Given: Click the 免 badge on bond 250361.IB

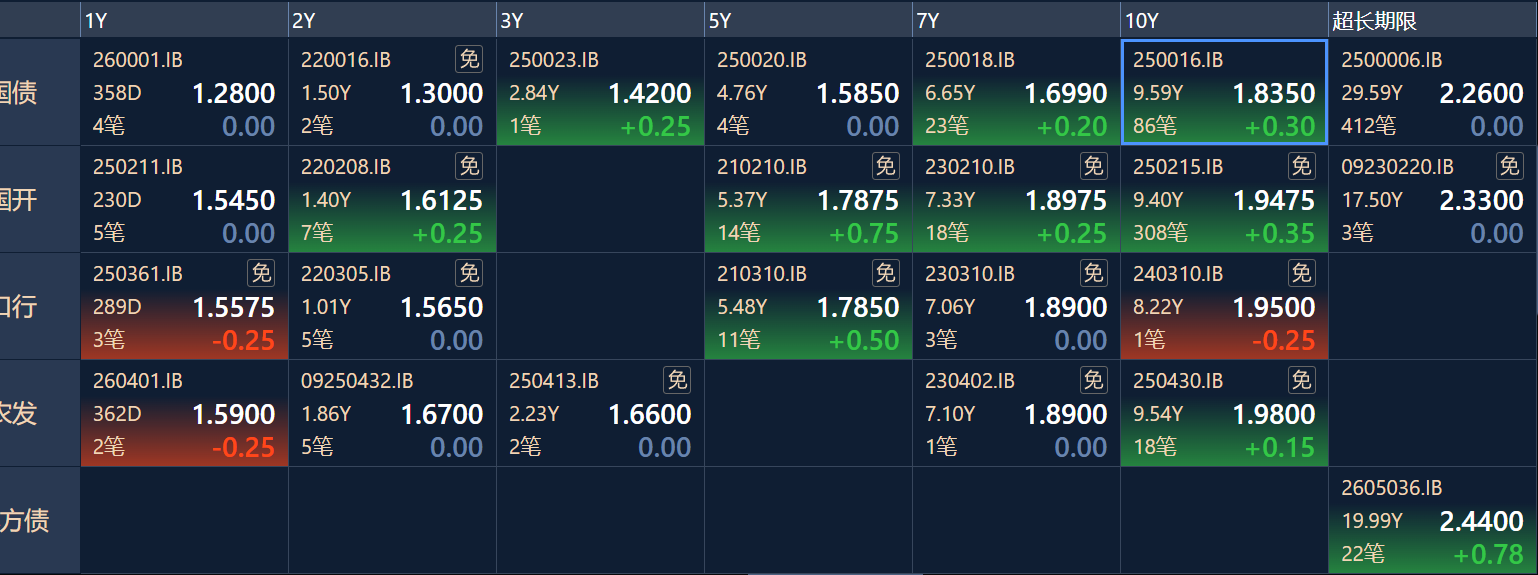Looking at the screenshot, I should 261,273.
